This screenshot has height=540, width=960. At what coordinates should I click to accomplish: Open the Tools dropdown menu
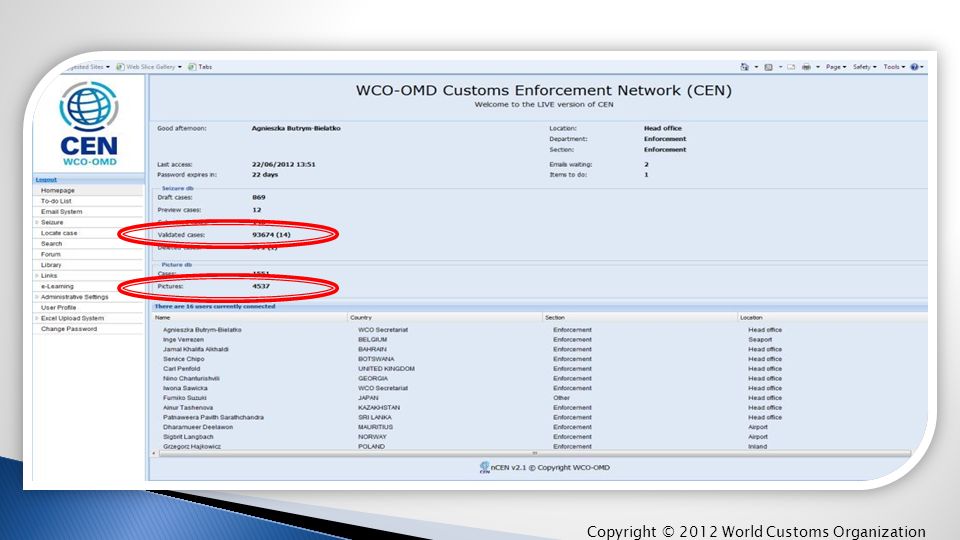point(894,67)
